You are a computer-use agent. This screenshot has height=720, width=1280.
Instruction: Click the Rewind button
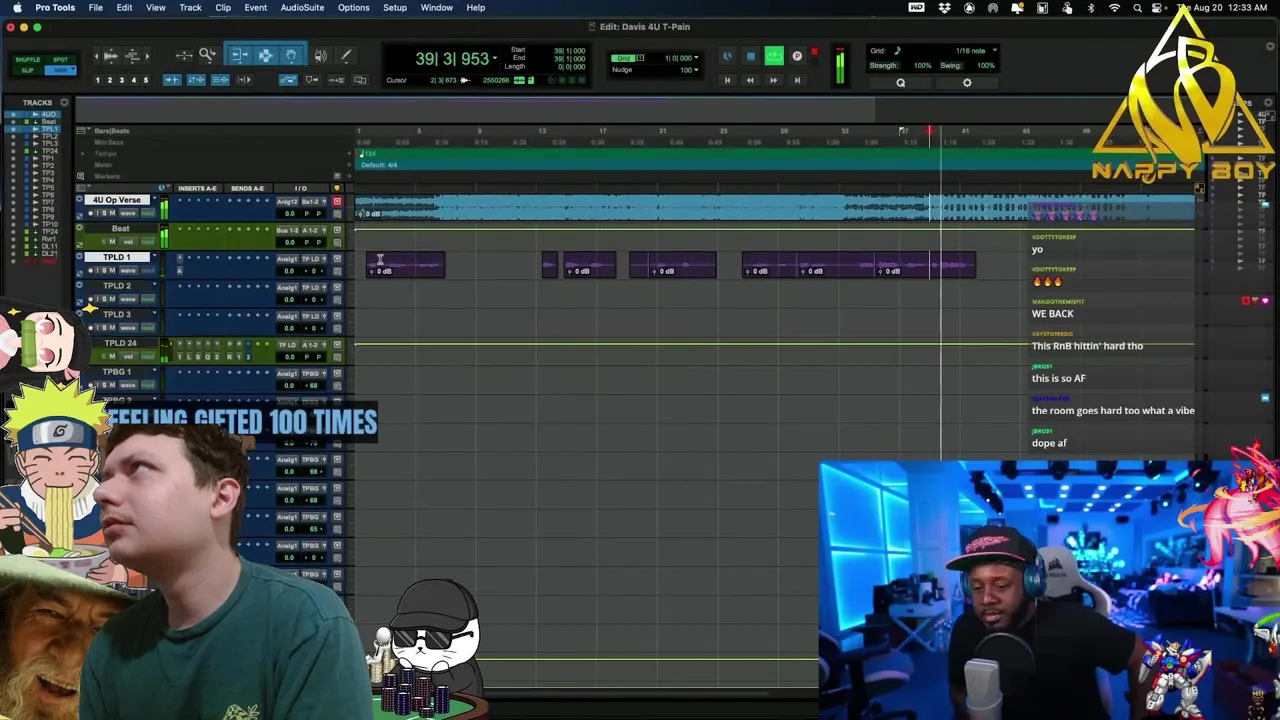(x=750, y=81)
